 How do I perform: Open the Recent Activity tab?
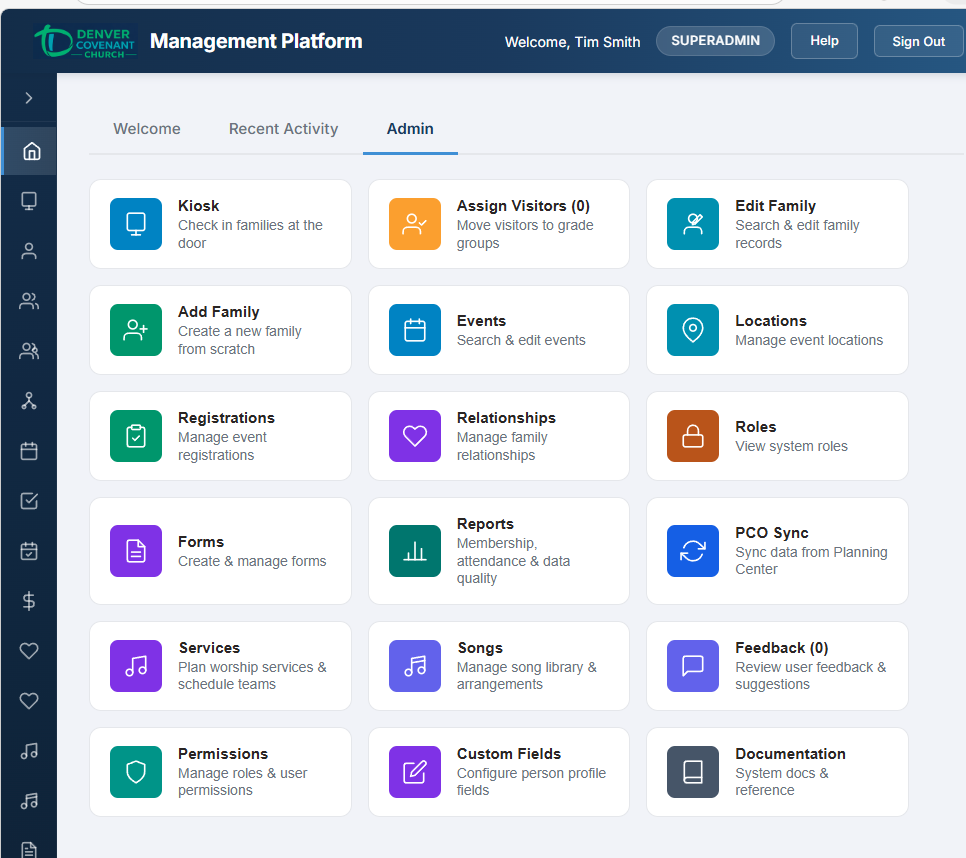(283, 128)
